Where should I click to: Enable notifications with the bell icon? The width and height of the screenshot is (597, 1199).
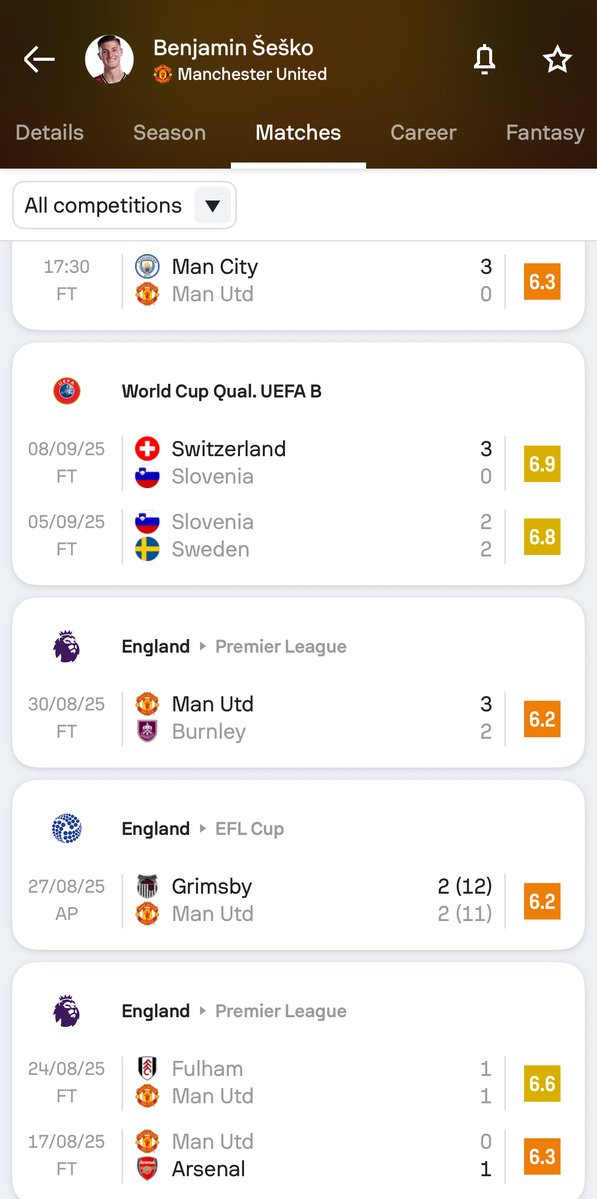click(485, 59)
